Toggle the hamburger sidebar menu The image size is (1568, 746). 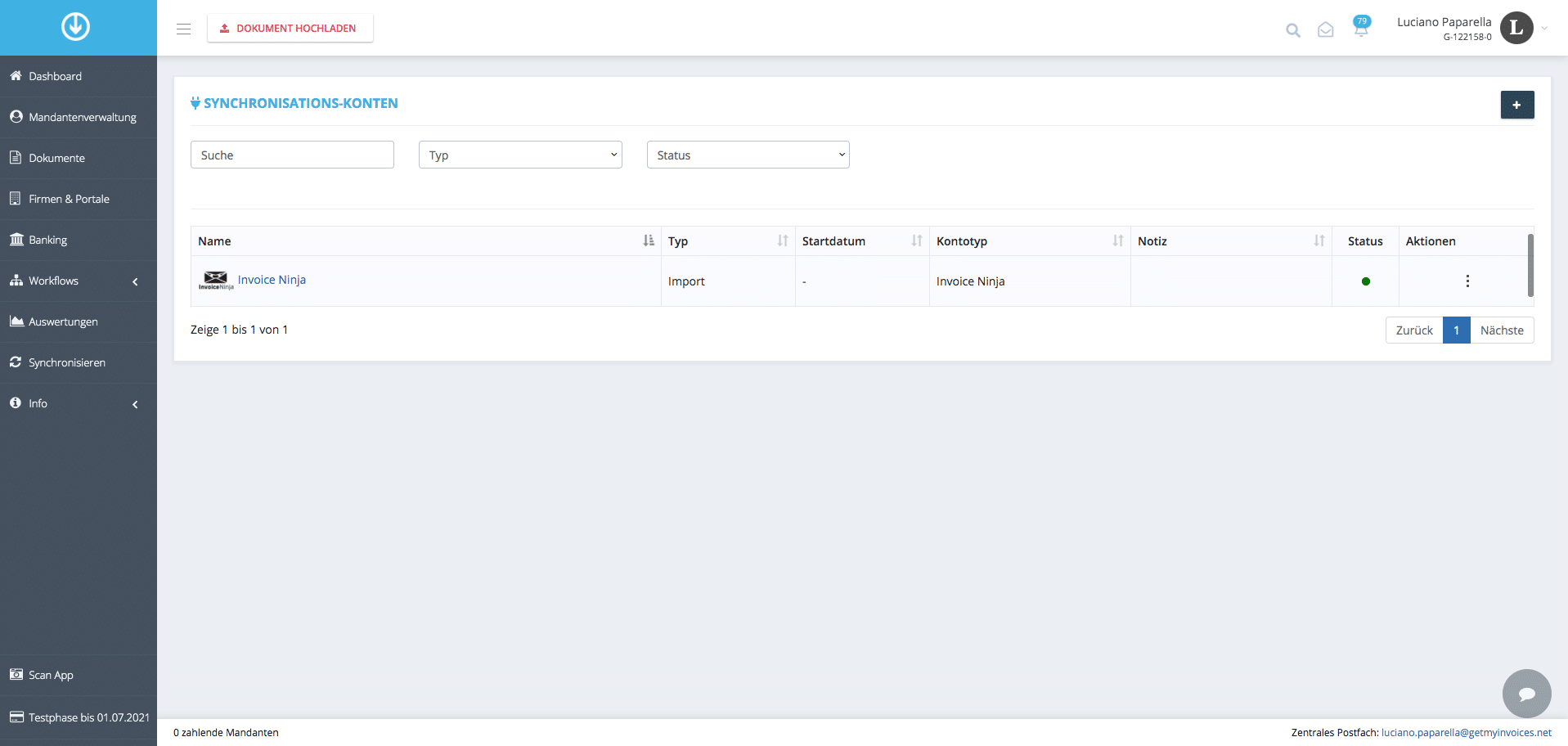(x=183, y=29)
